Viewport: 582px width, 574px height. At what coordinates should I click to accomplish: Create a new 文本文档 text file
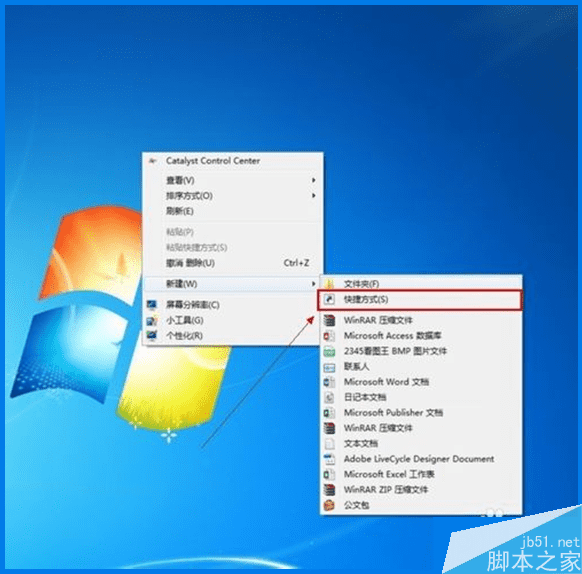(x=421, y=443)
